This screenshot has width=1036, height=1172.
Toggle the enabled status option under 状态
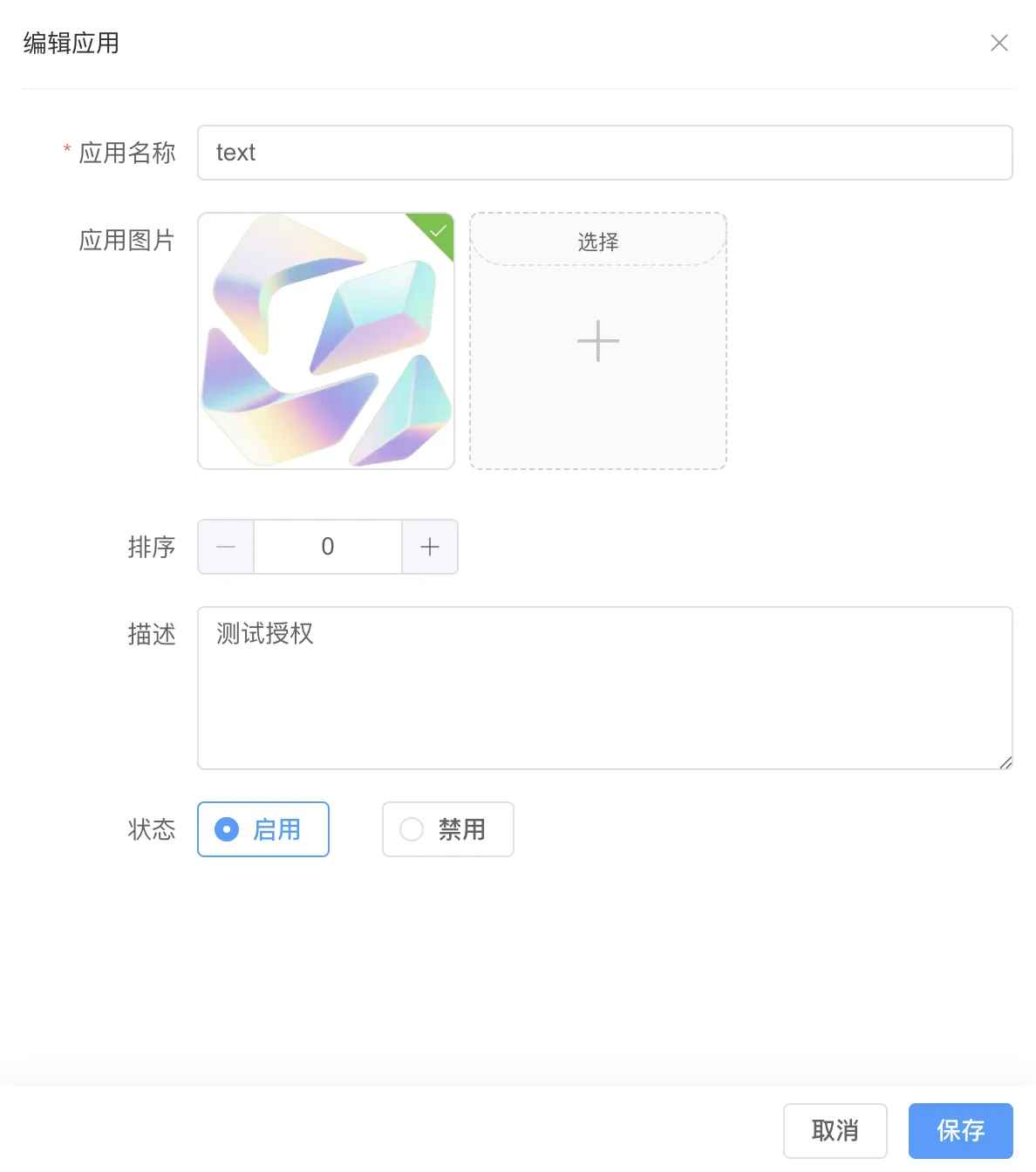[262, 829]
